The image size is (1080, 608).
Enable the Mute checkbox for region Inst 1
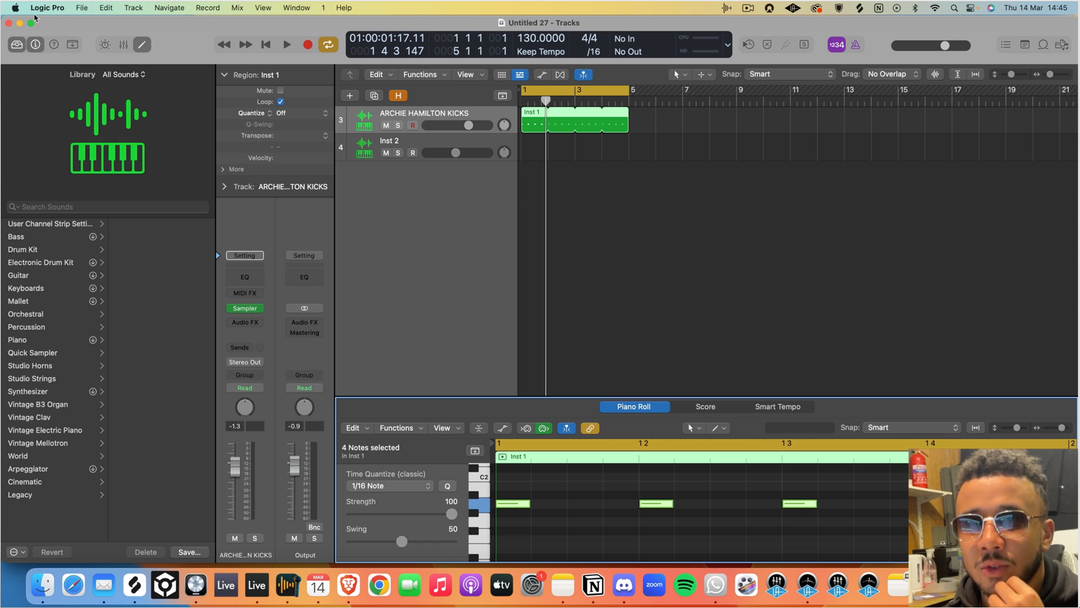[280, 91]
